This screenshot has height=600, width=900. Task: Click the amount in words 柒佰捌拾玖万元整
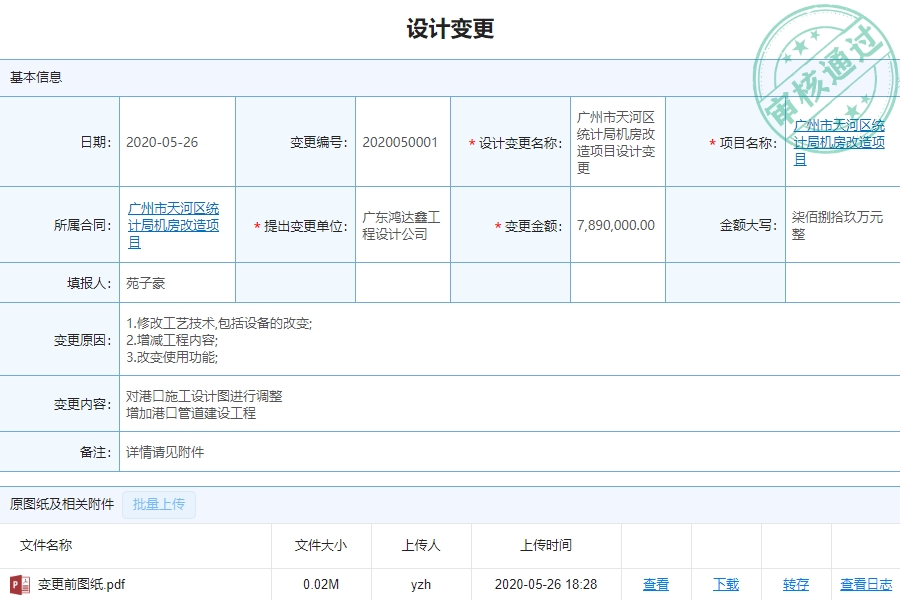837,225
